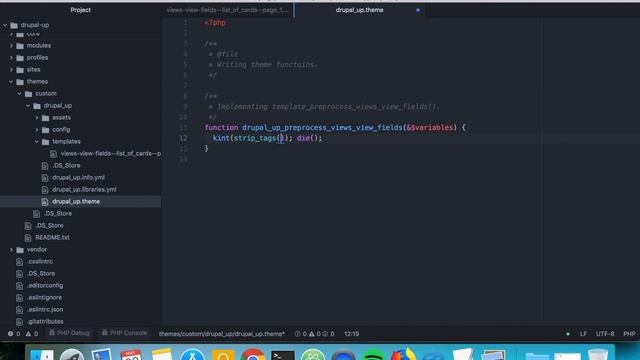Screen dimensions: 640x360
Task: Click the 'kint' call on line 12
Action: [221, 138]
